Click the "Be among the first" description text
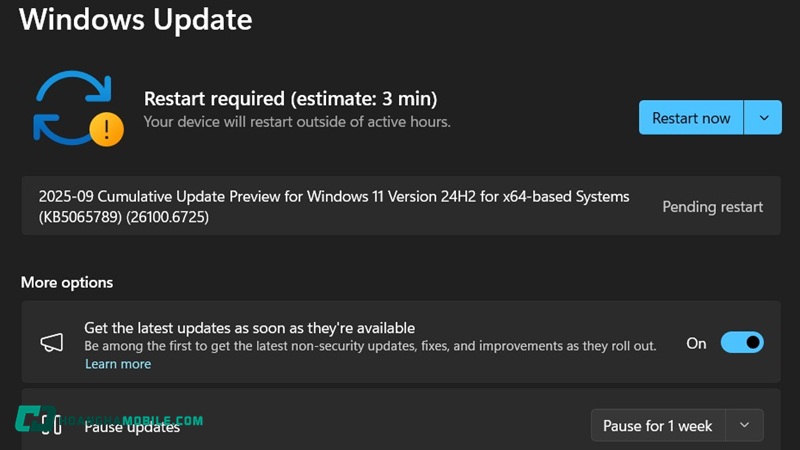Screen dimensions: 800x450 [370, 346]
